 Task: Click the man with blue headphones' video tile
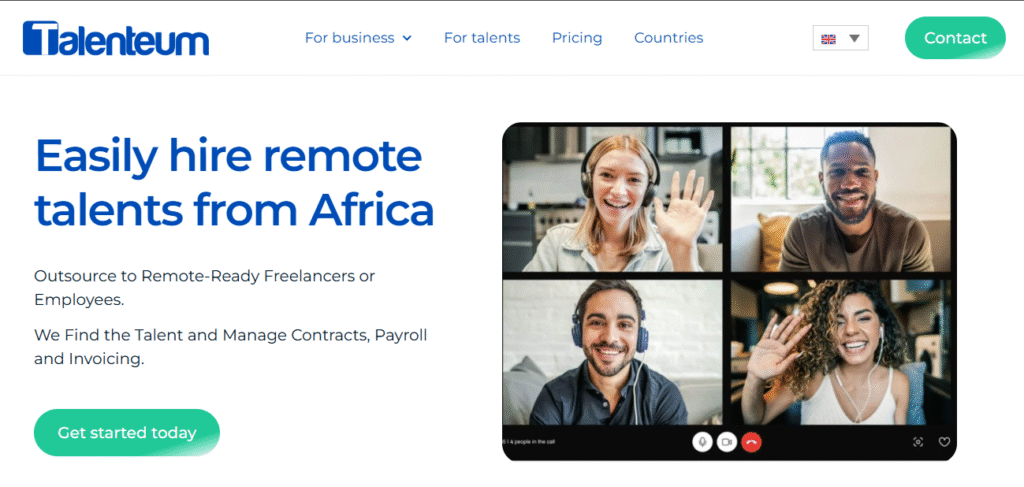(x=613, y=353)
